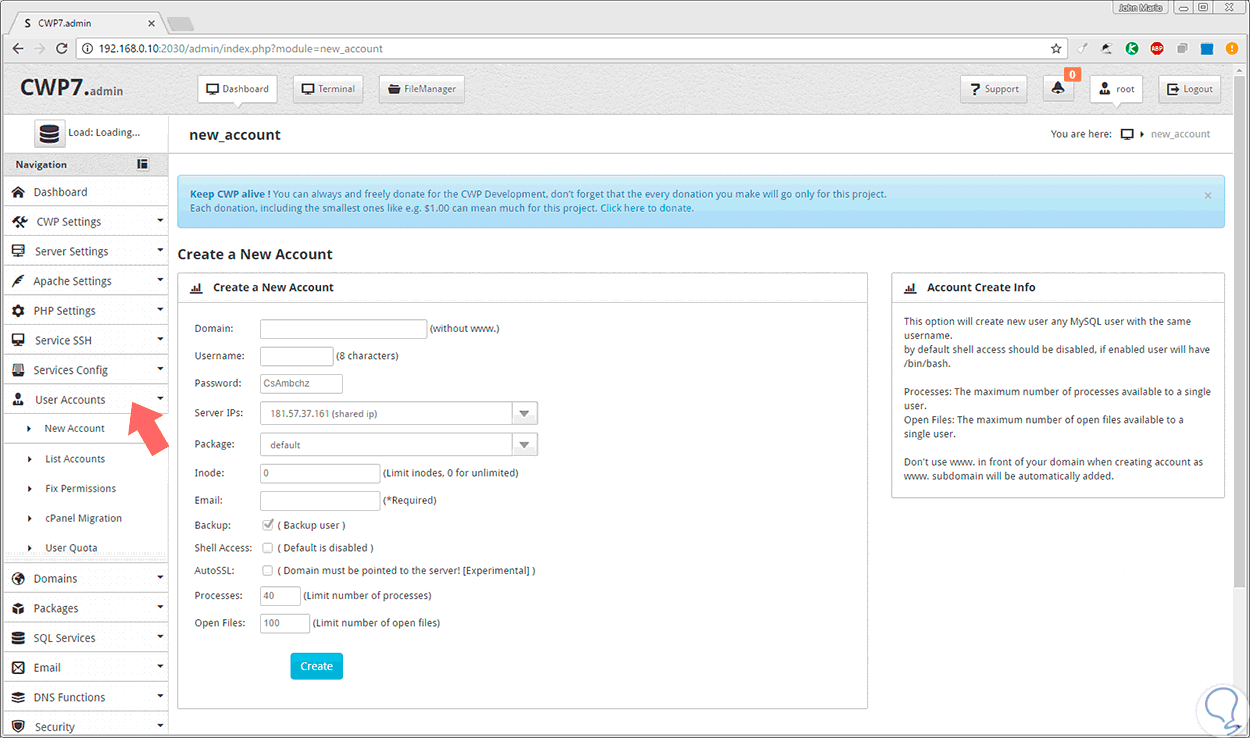The image size is (1250, 738).
Task: Go back with the browser back arrow
Action: click(x=18, y=48)
